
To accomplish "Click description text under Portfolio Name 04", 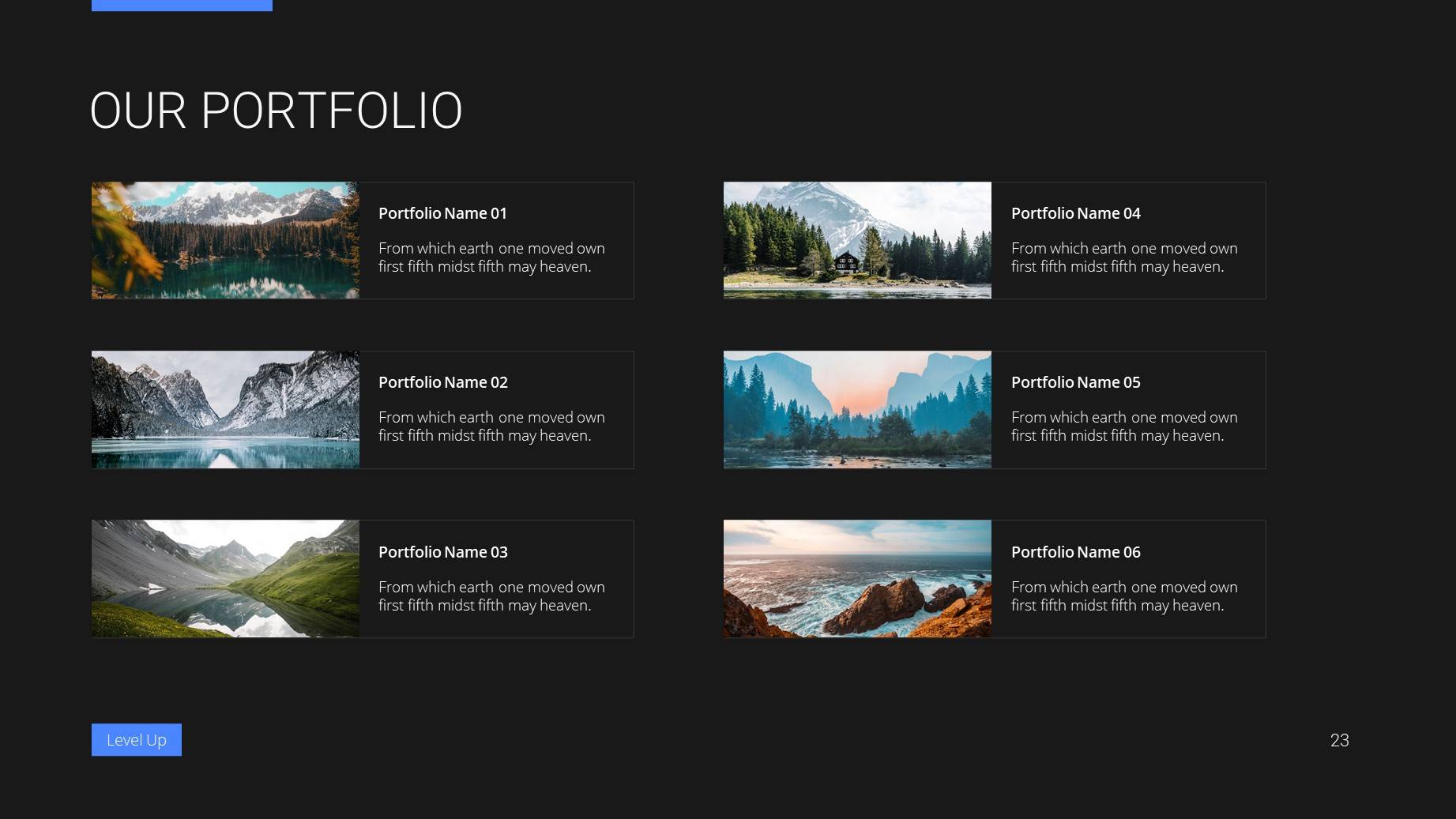I will (1124, 257).
